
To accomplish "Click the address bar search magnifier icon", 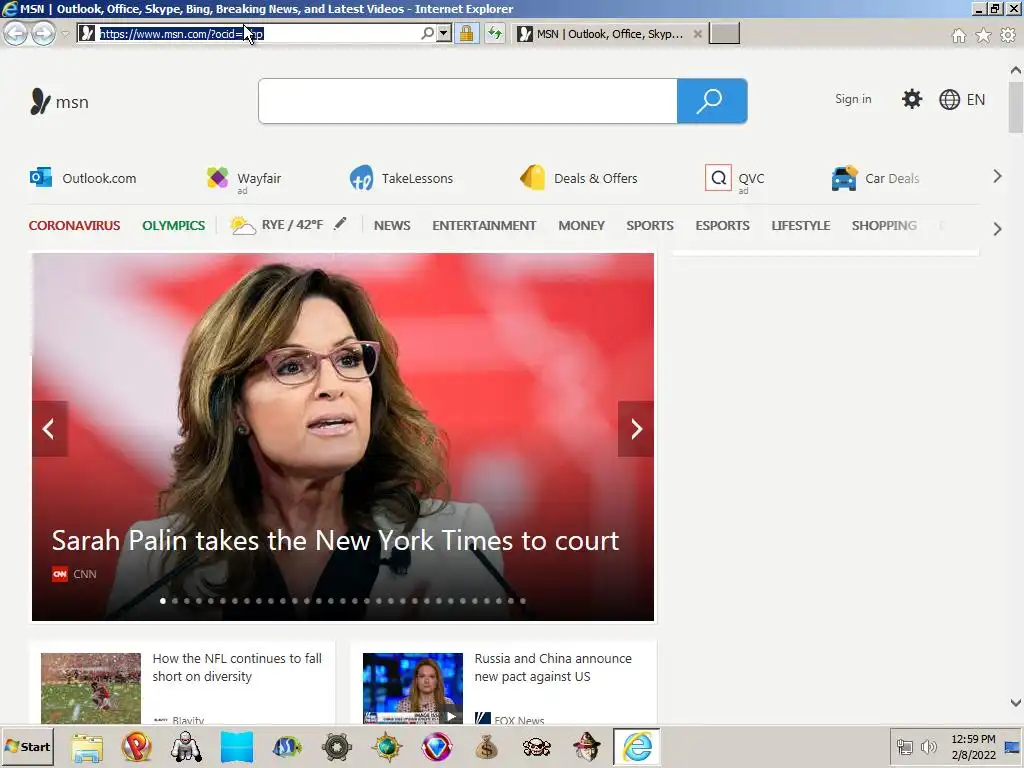I will (x=427, y=33).
